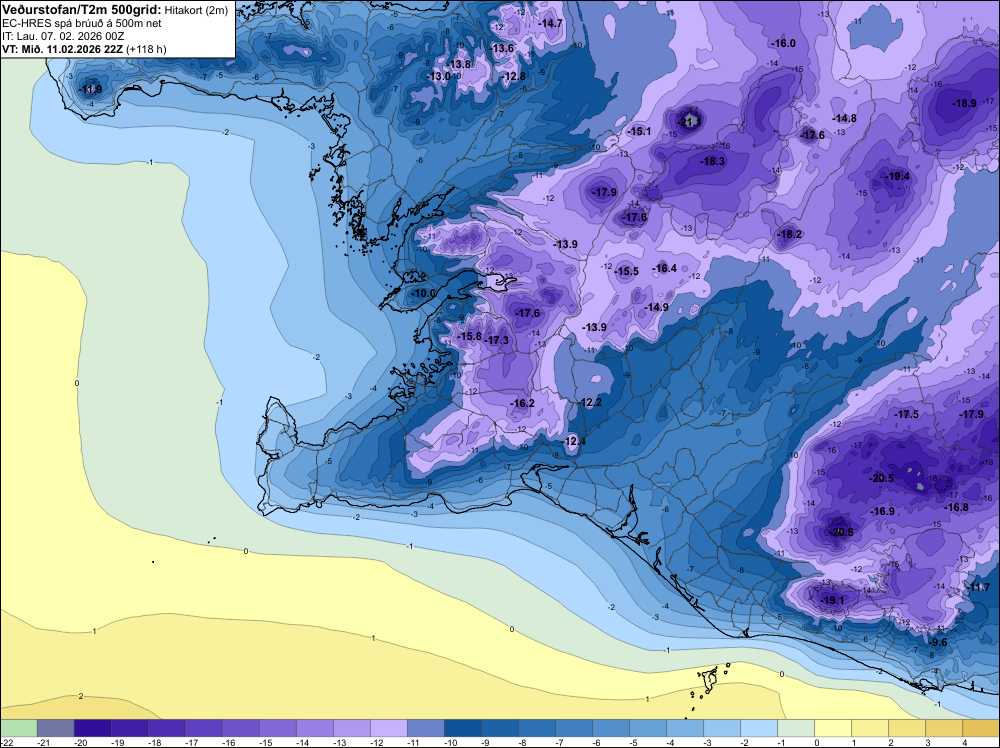Image resolution: width=1000 pixels, height=748 pixels.
Task: Click the -18.2 temperature label
Action: pyautogui.click(x=790, y=234)
